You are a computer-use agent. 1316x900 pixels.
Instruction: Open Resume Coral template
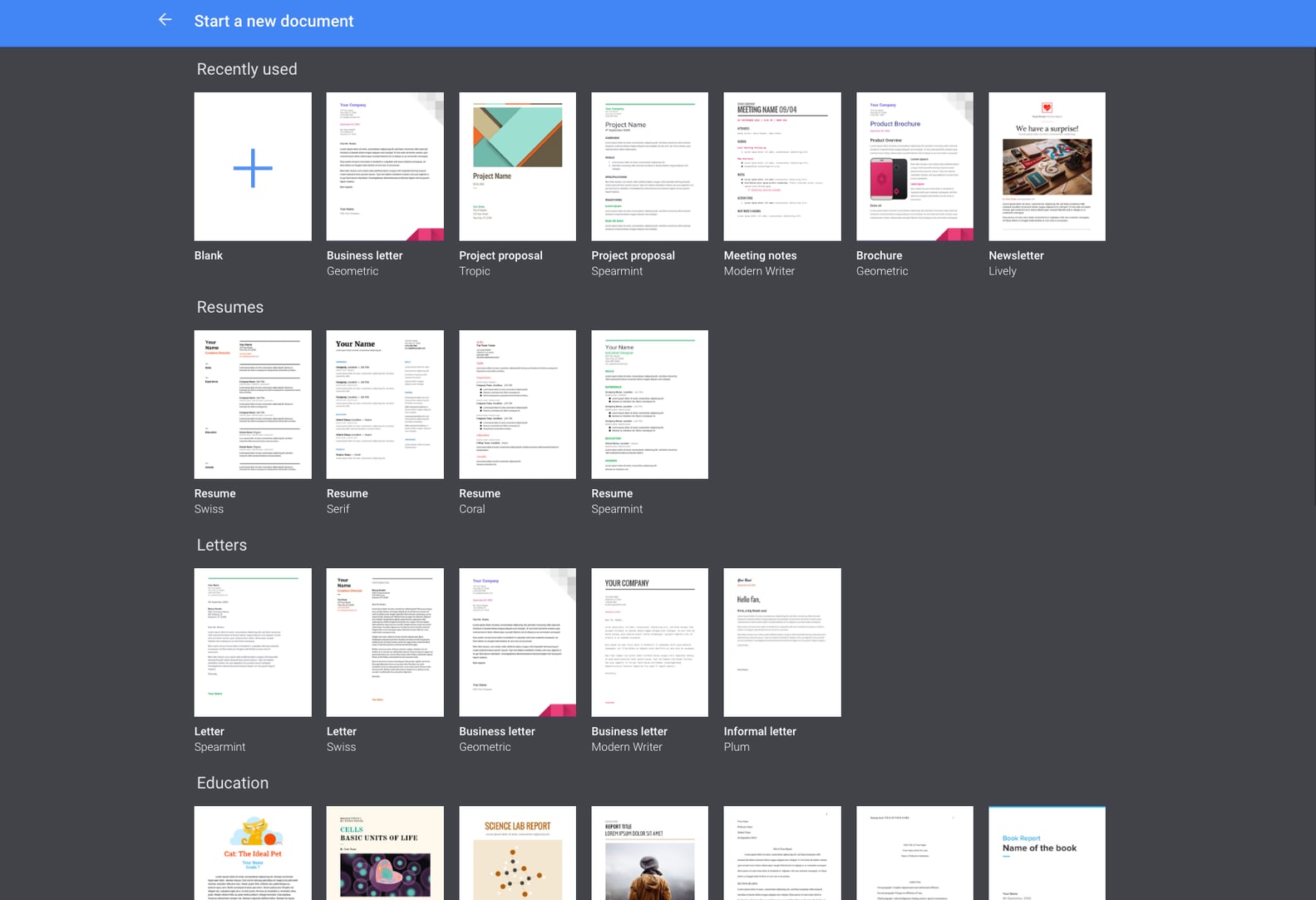(517, 404)
